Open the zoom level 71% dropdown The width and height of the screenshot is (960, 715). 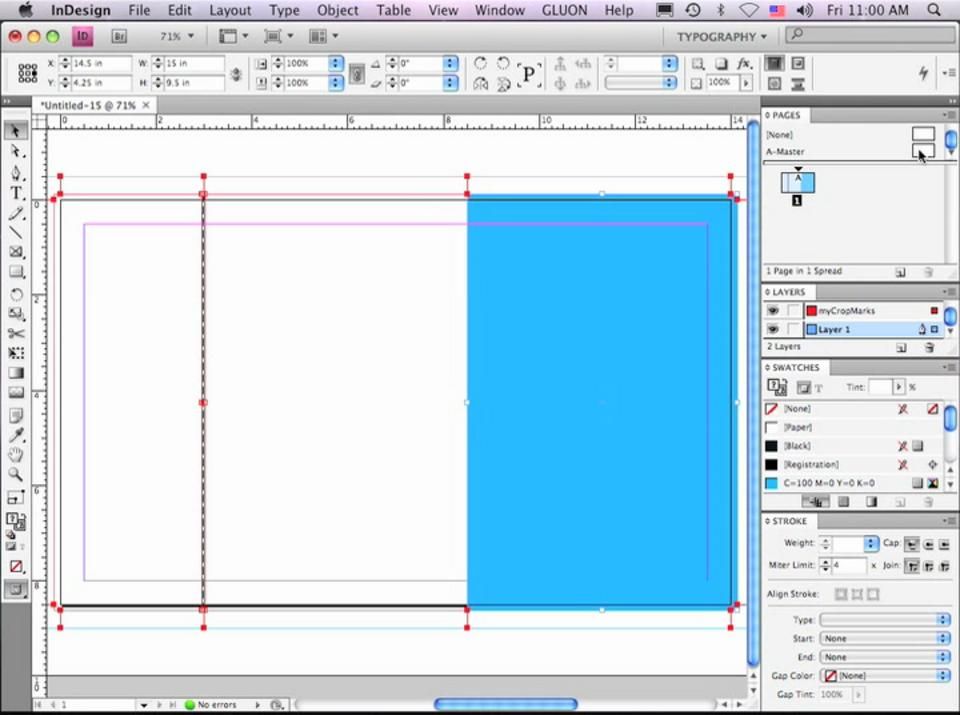click(177, 37)
